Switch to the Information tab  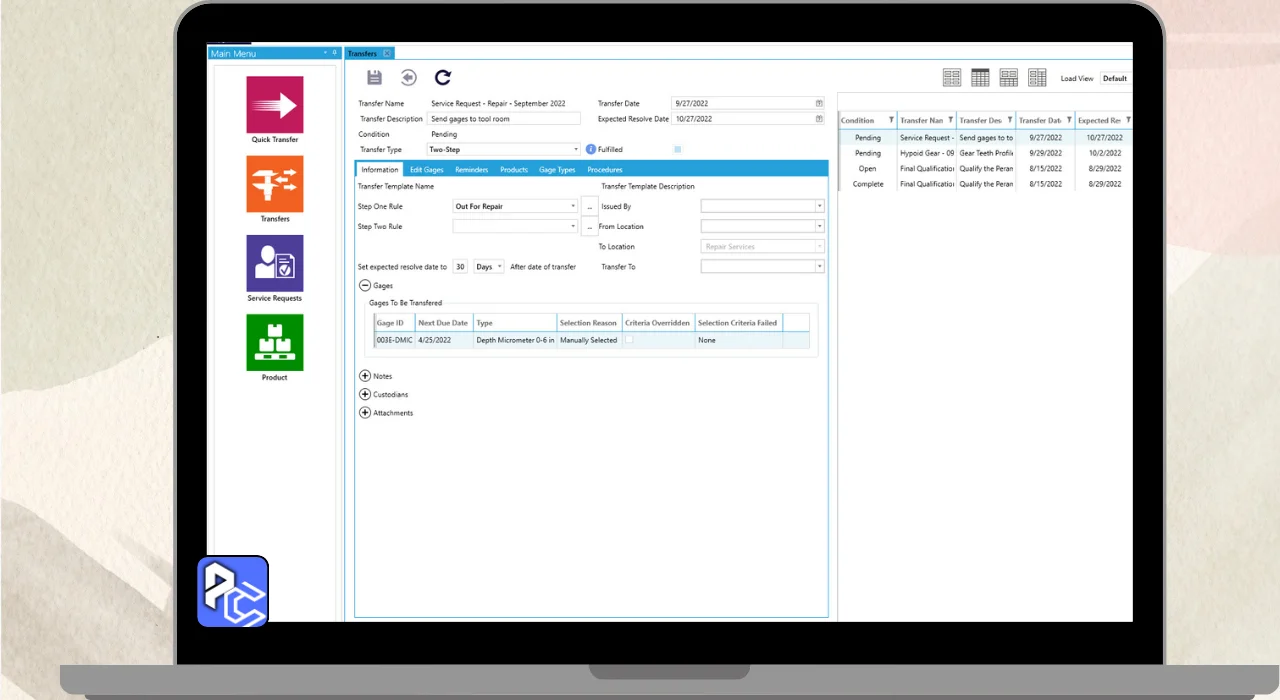(380, 170)
